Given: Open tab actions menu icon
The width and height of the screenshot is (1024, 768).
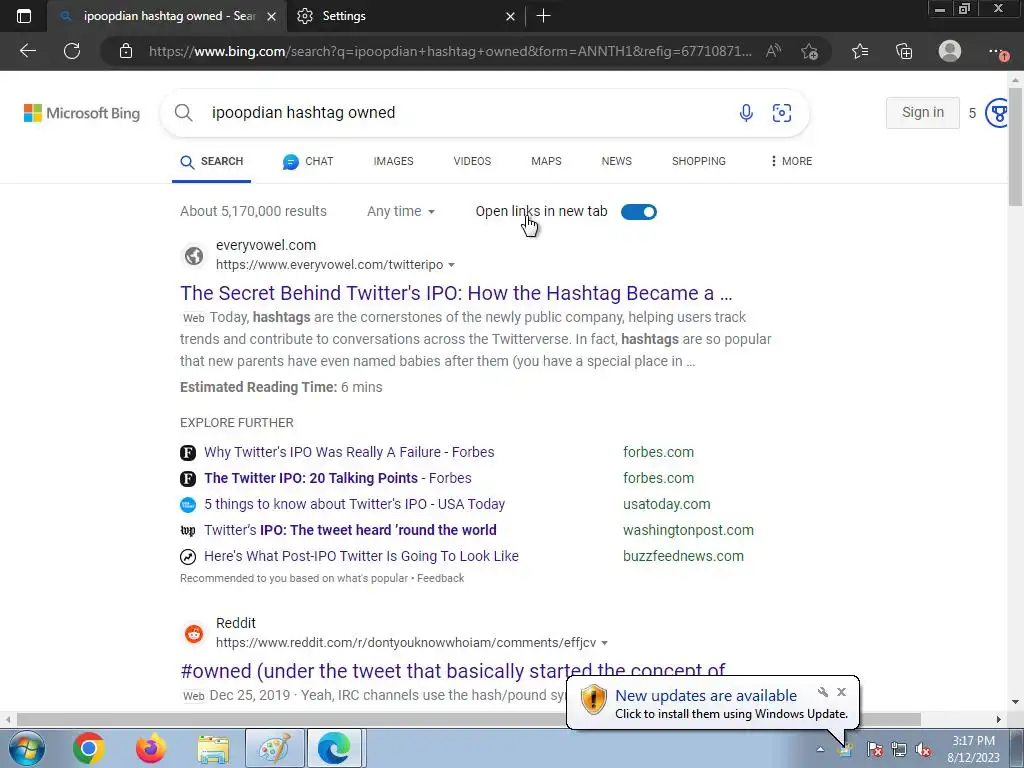Looking at the screenshot, I should point(24,16).
